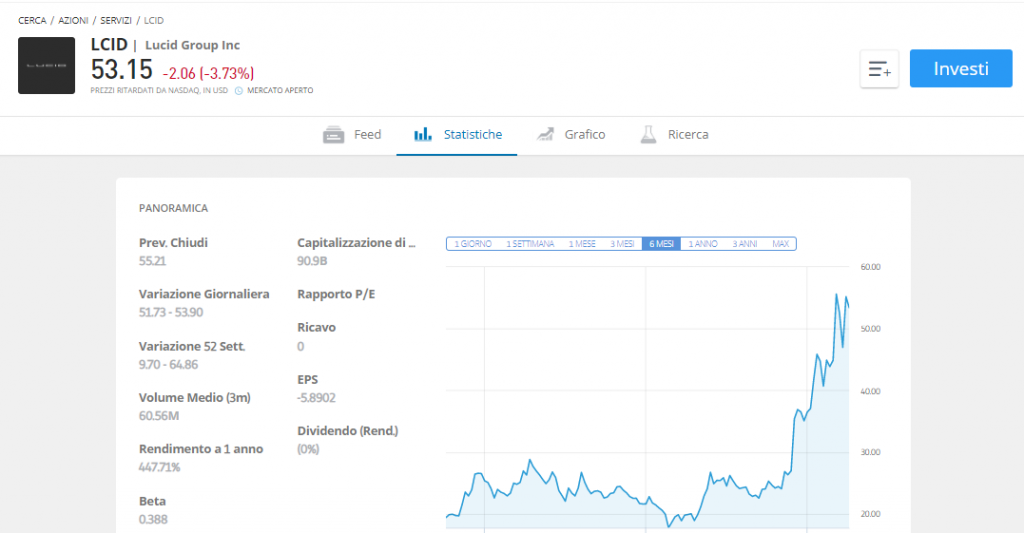
Task: Click the Beta value 0.388
Action: pyautogui.click(x=153, y=519)
